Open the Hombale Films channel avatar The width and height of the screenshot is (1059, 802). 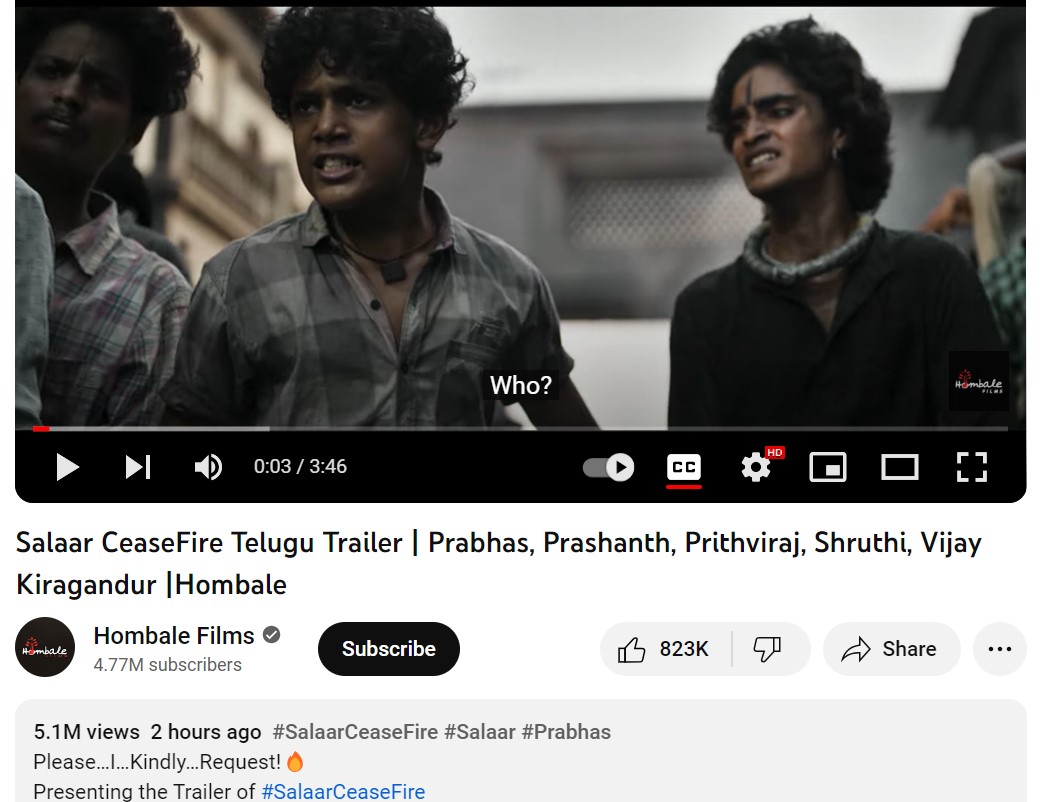pyautogui.click(x=45, y=647)
